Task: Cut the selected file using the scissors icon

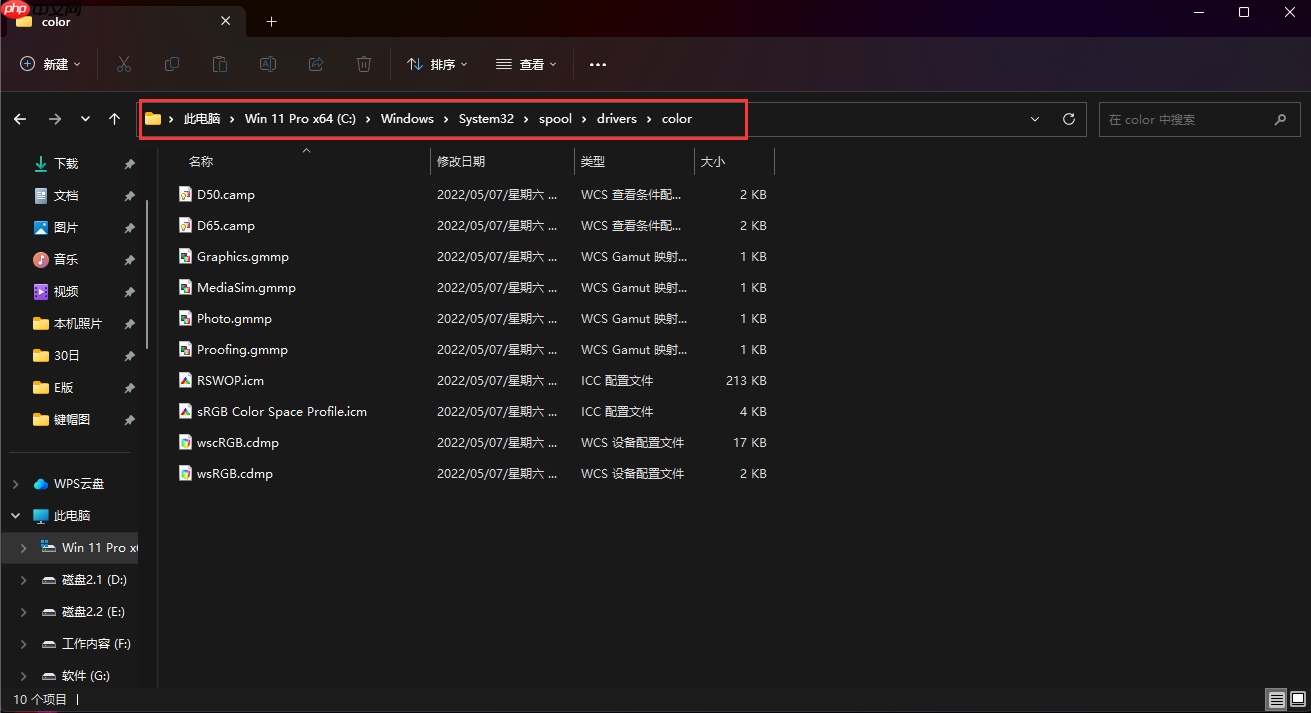Action: [124, 64]
